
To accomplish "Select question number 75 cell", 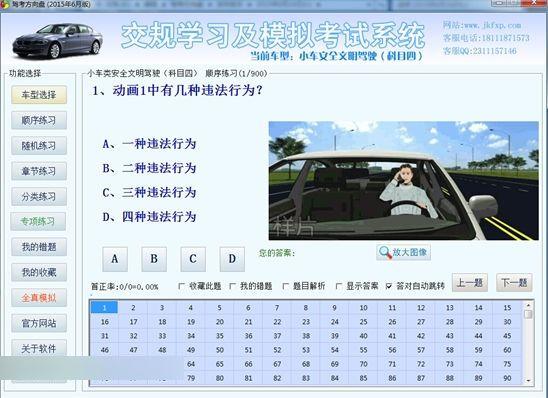I will tap(507, 364).
